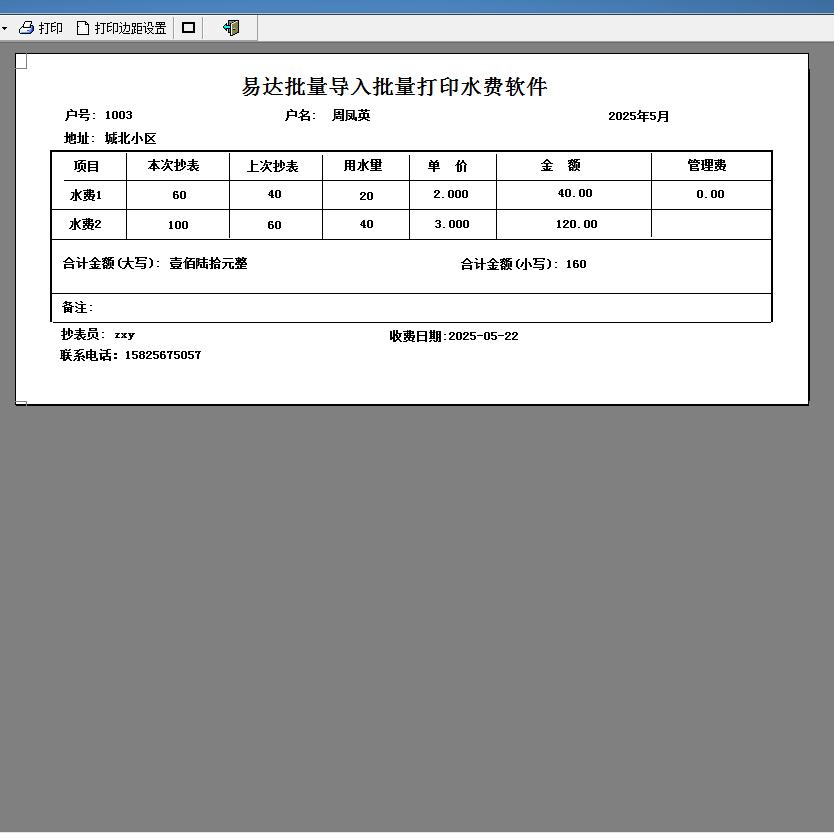Select account number 1003

pos(119,115)
